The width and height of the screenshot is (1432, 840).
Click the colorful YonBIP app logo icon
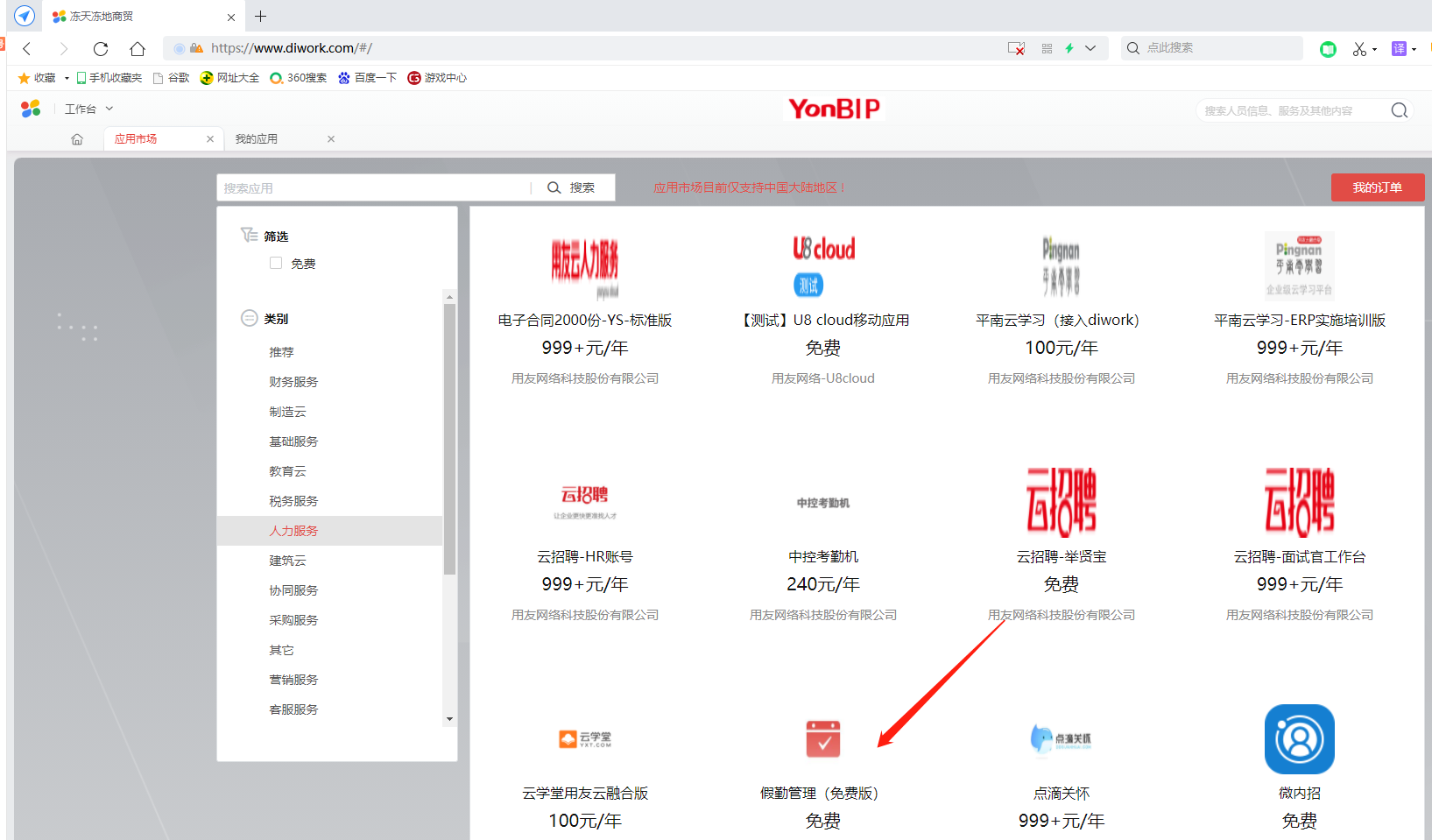pos(31,109)
